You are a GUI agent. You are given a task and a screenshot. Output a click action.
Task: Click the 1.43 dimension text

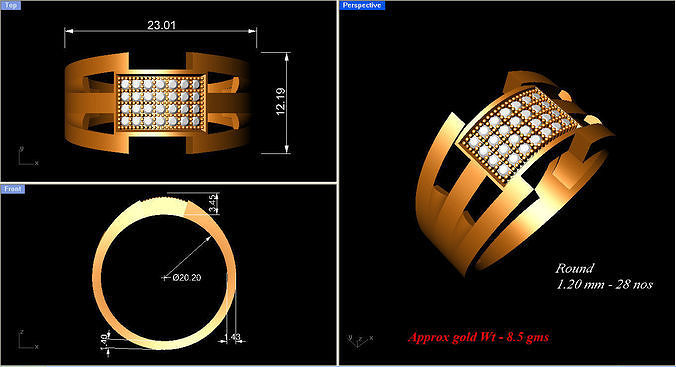233,337
